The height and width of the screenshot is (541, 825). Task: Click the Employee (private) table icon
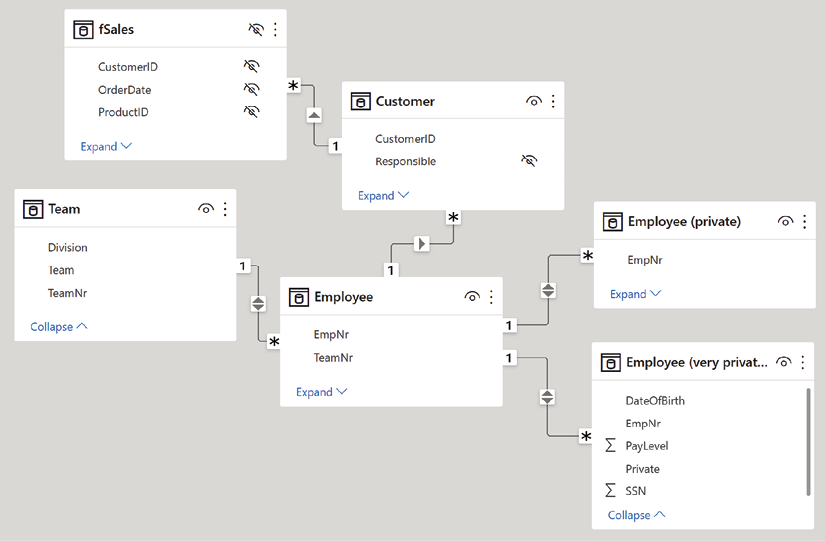click(x=612, y=222)
